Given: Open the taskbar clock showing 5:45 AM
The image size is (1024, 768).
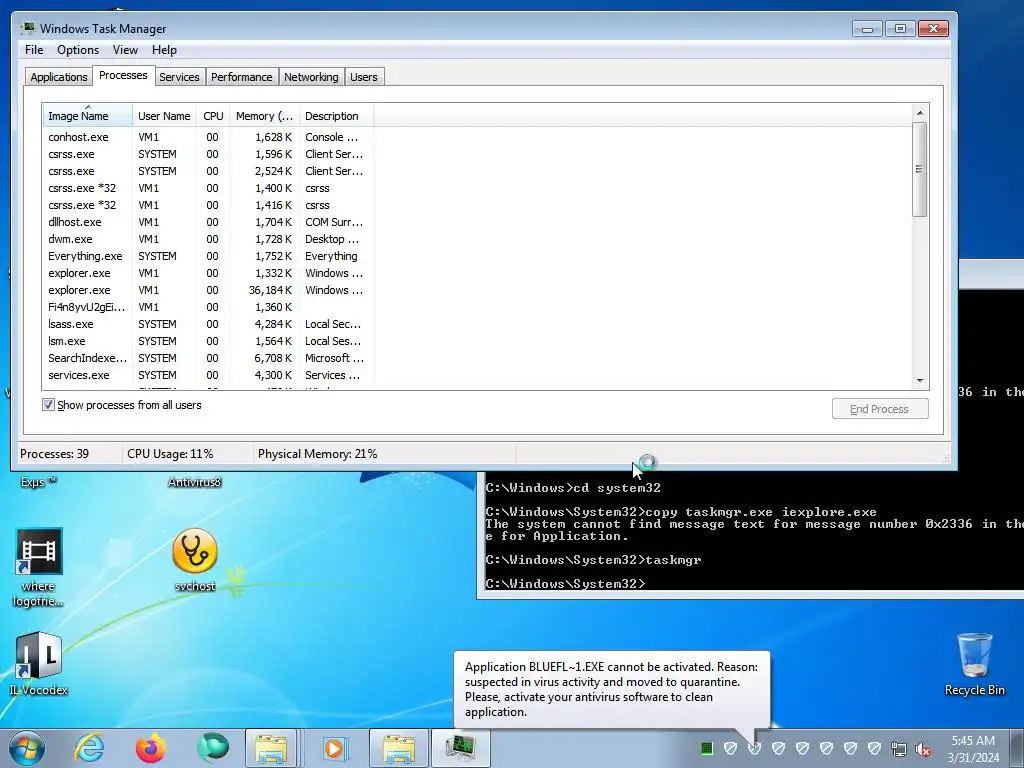Looking at the screenshot, I should (x=973, y=749).
